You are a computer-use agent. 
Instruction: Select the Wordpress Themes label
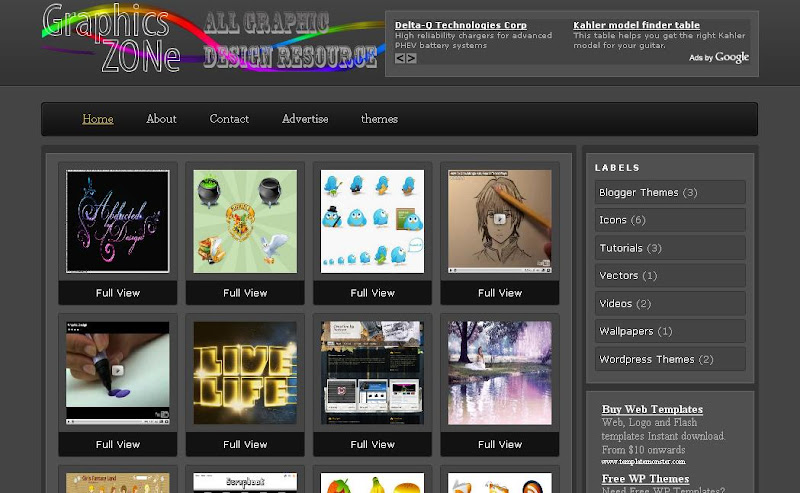pos(670,359)
